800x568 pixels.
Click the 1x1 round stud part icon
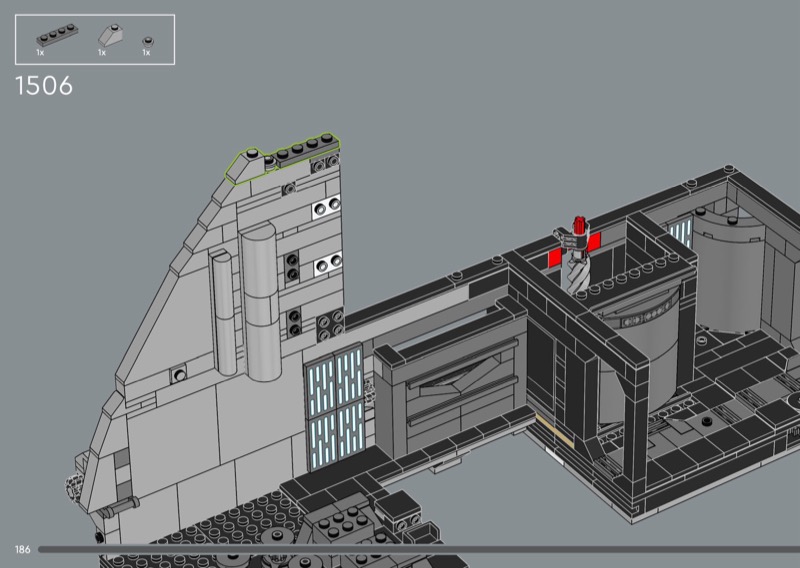147,39
